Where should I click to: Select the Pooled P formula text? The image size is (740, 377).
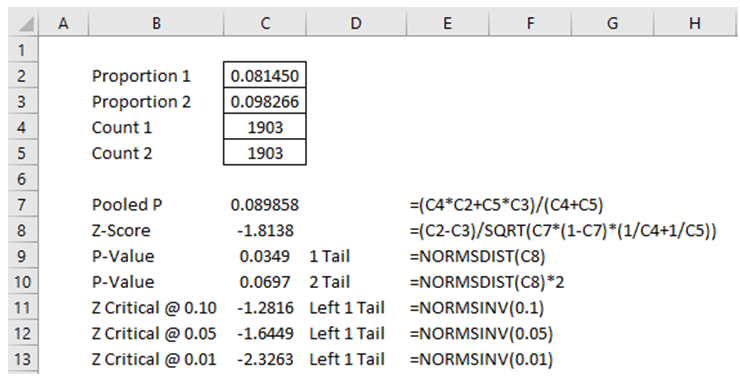tap(506, 205)
